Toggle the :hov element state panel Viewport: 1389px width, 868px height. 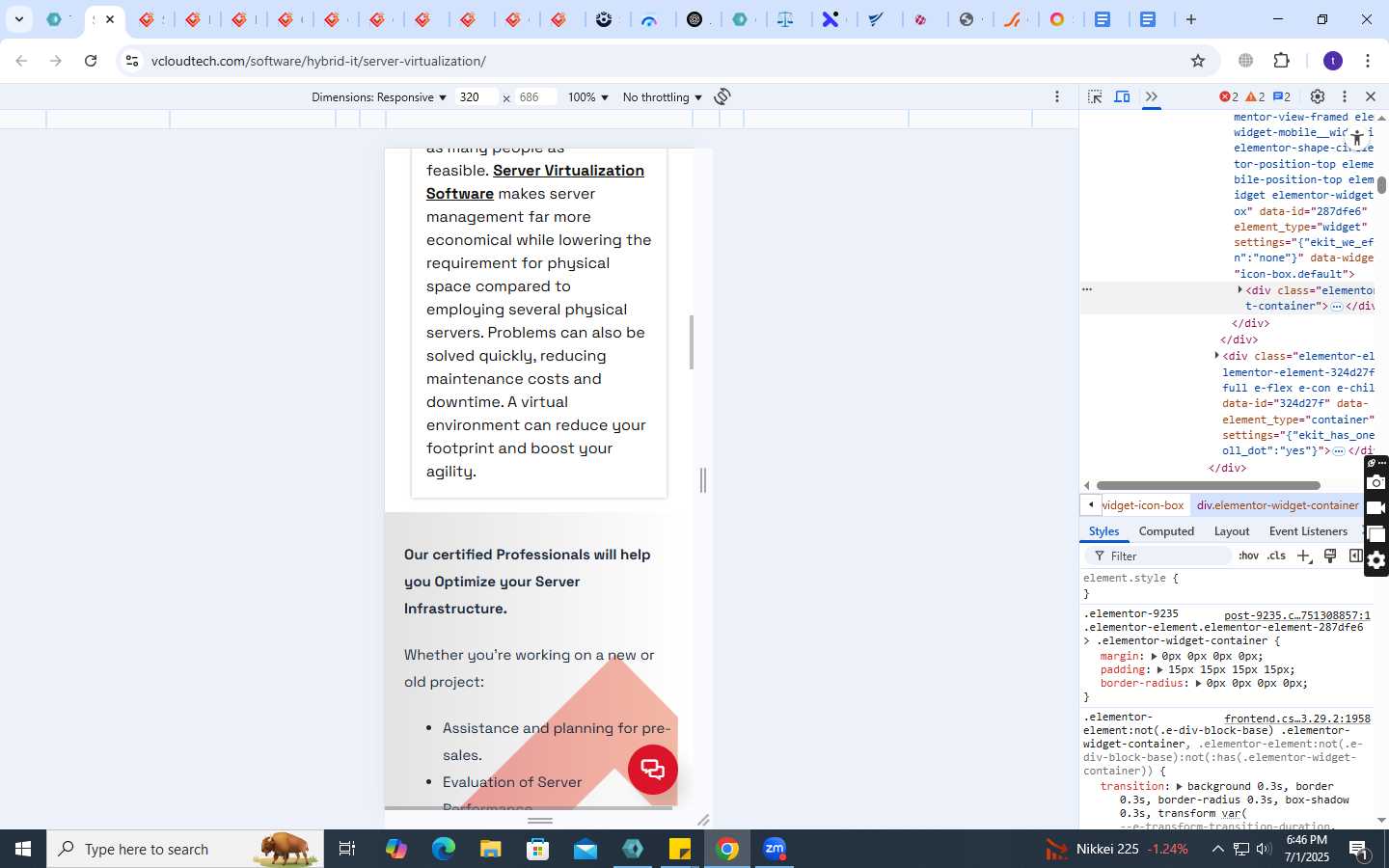pos(1249,556)
